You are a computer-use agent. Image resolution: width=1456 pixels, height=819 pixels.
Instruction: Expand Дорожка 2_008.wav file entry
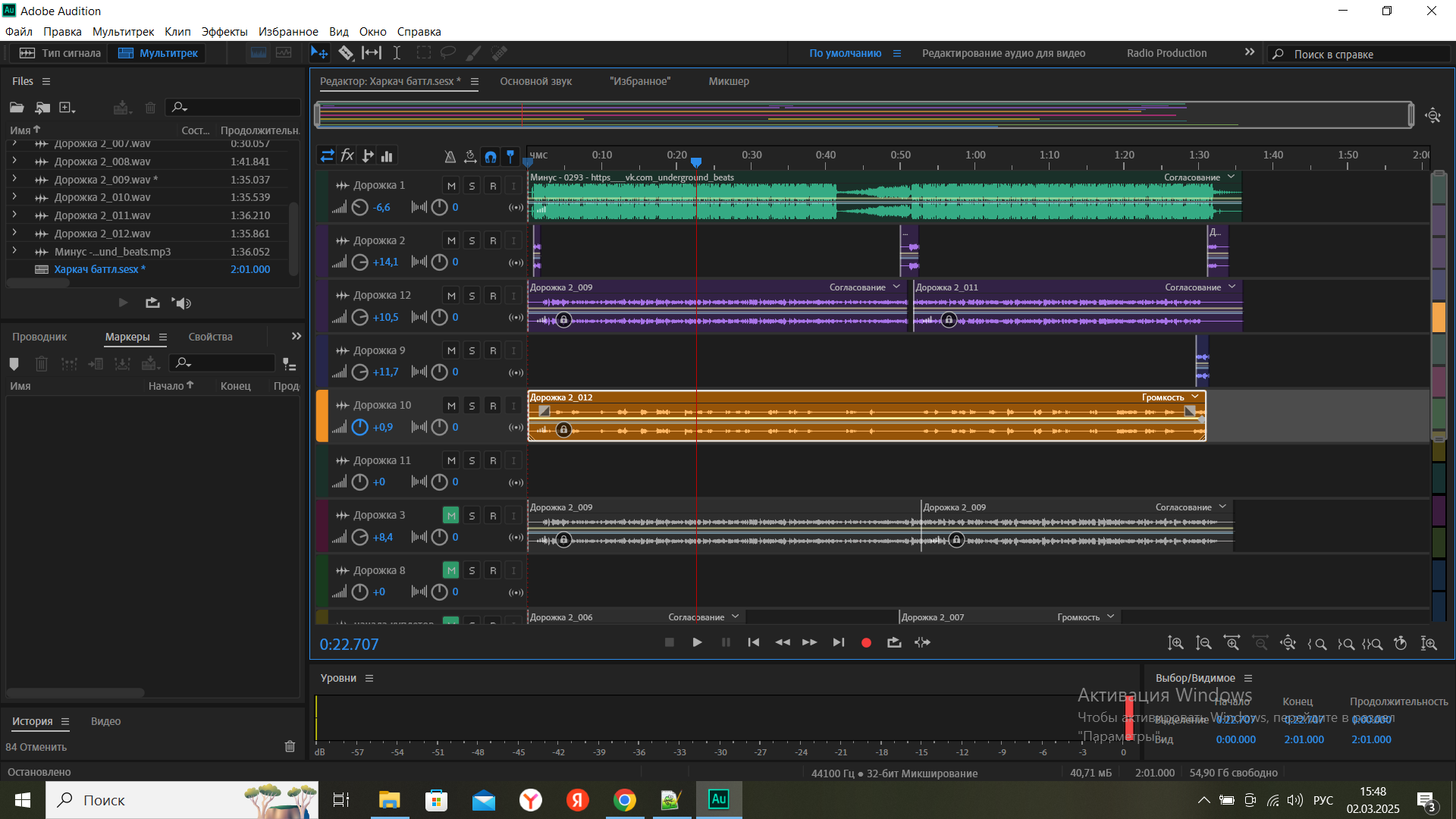[14, 161]
